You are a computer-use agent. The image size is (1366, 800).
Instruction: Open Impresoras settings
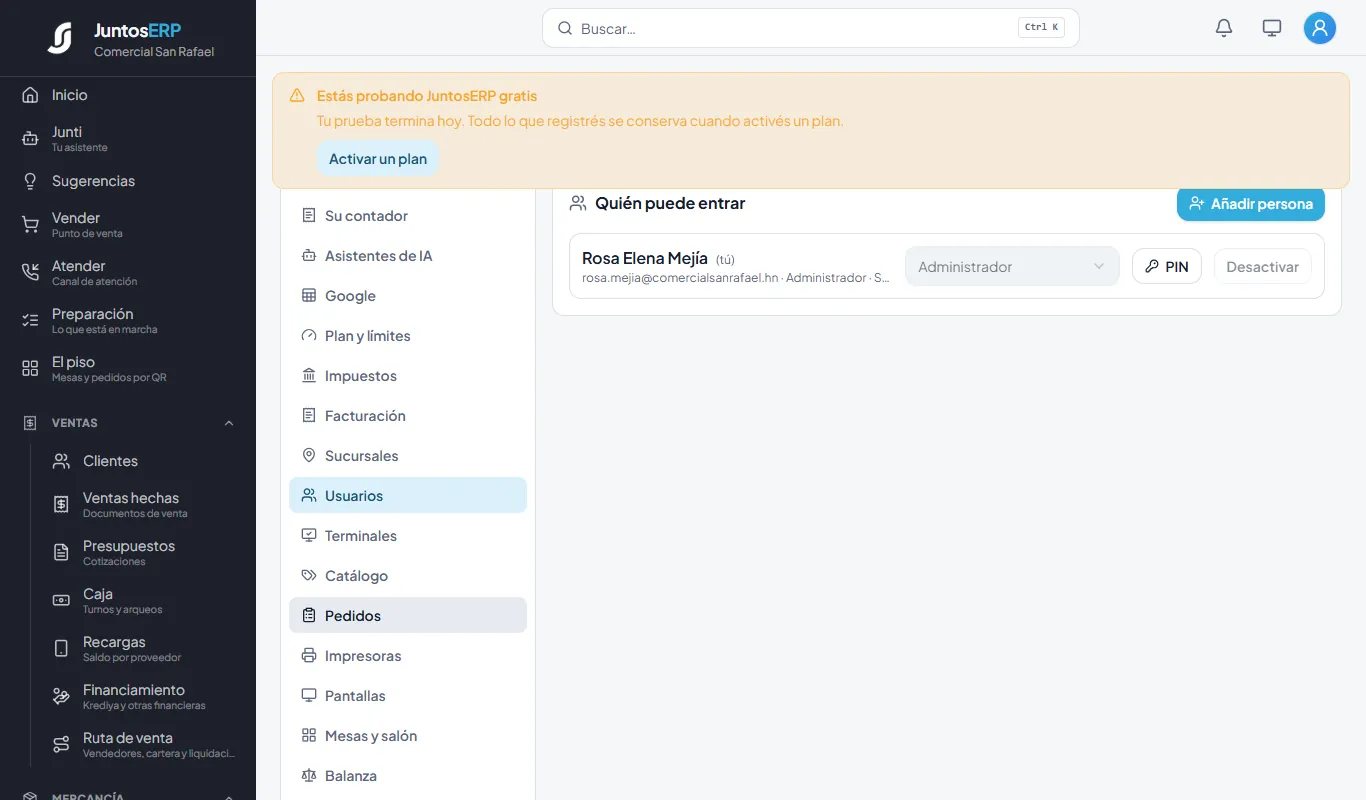coord(408,656)
